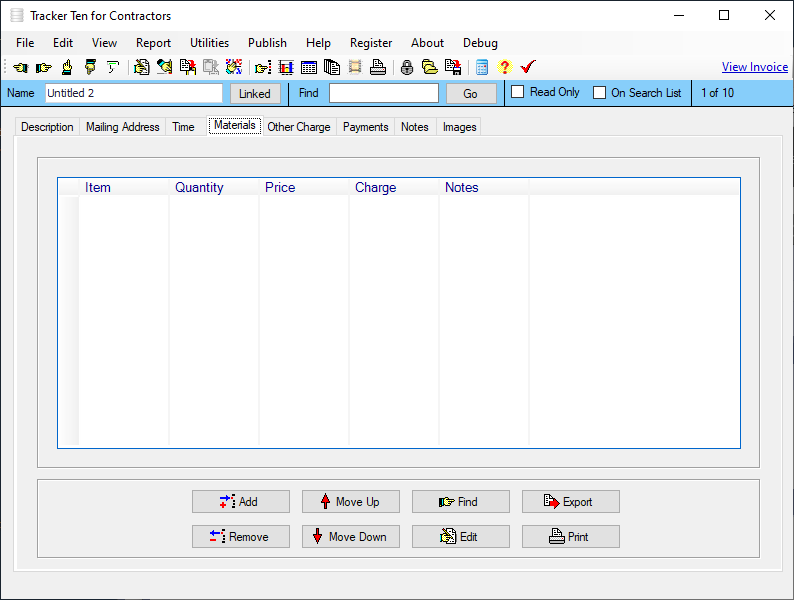Open the blue calculator icon
This screenshot has width=794, height=600.
point(482,67)
